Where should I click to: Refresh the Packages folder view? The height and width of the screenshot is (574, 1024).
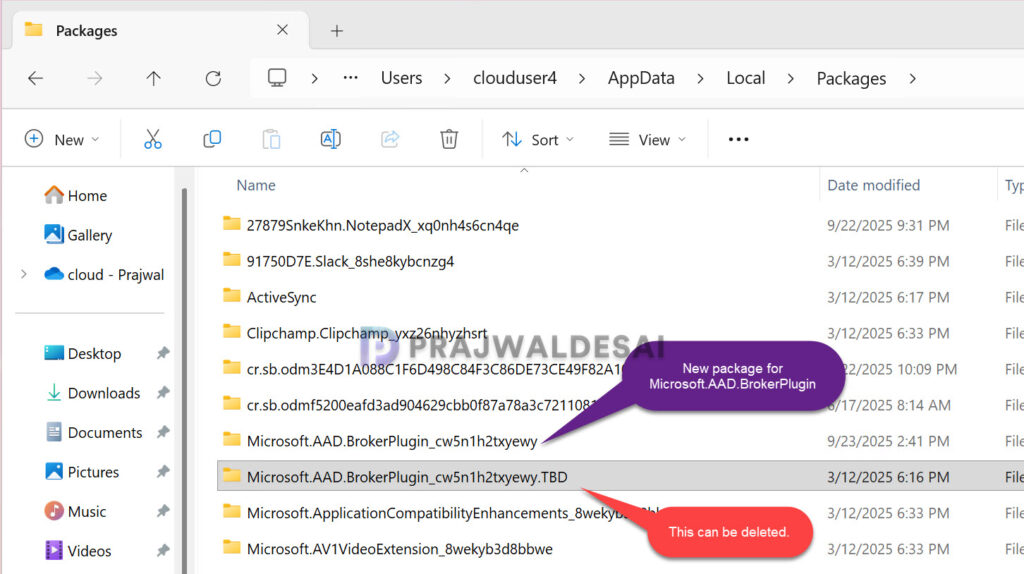tap(213, 78)
